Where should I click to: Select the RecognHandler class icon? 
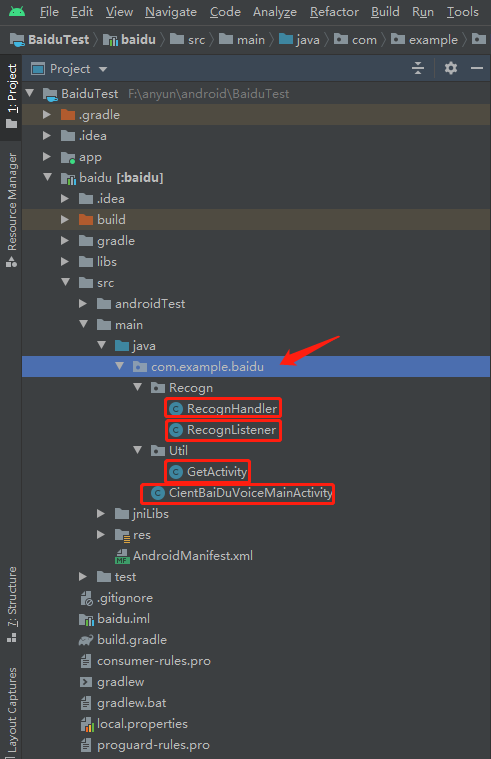coord(175,409)
